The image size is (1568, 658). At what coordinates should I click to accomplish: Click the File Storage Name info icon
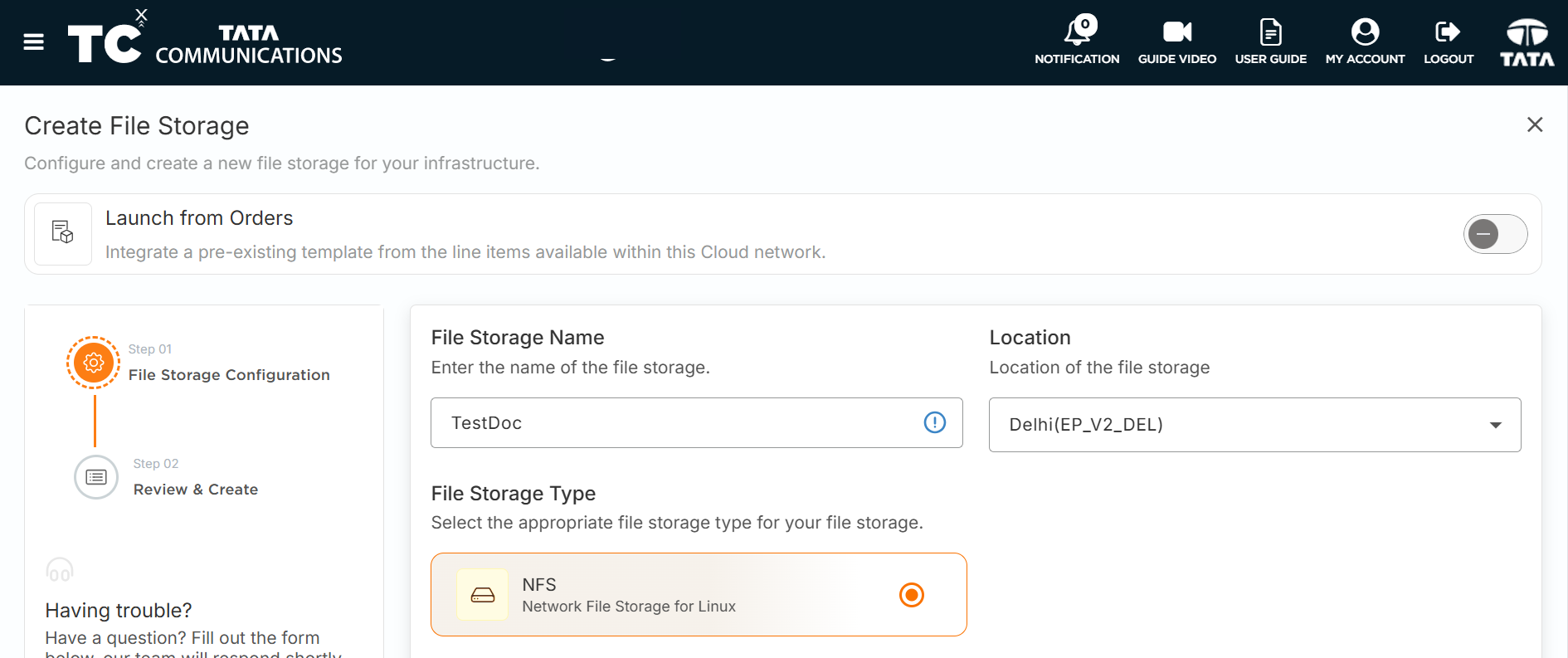pos(935,422)
